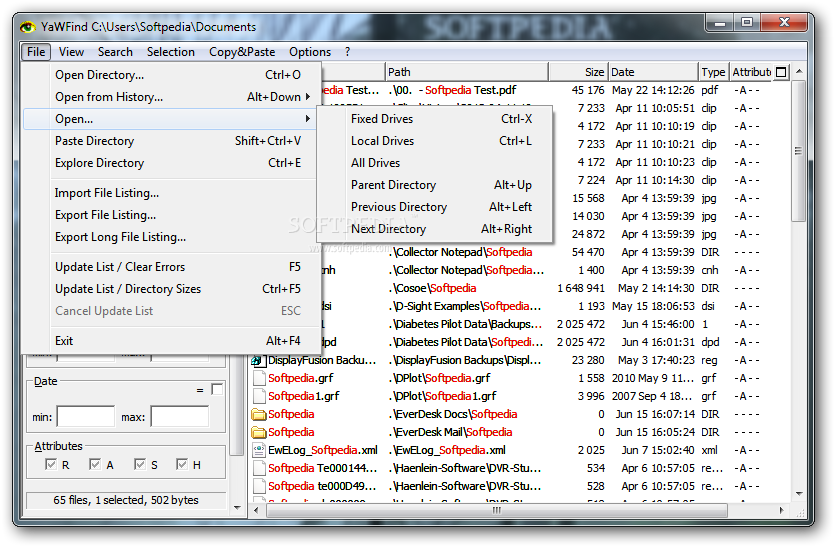Open the File menu
This screenshot has width=835, height=547.
(36, 52)
